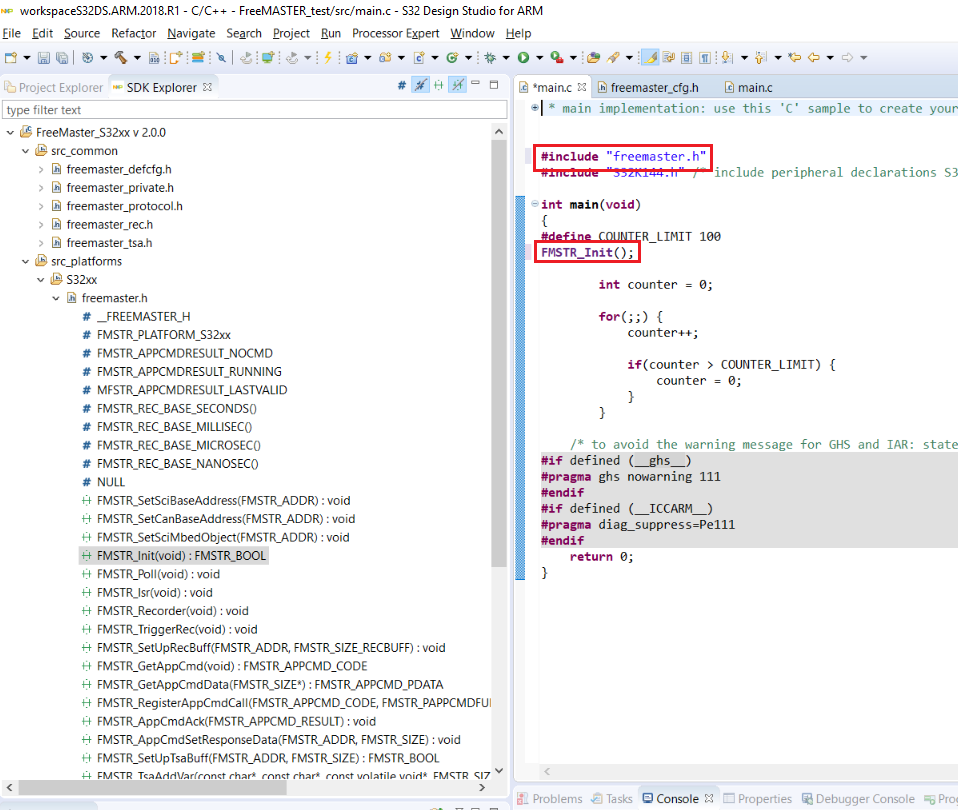Click the green Run play icon
This screenshot has height=810, width=958.
pos(524,57)
